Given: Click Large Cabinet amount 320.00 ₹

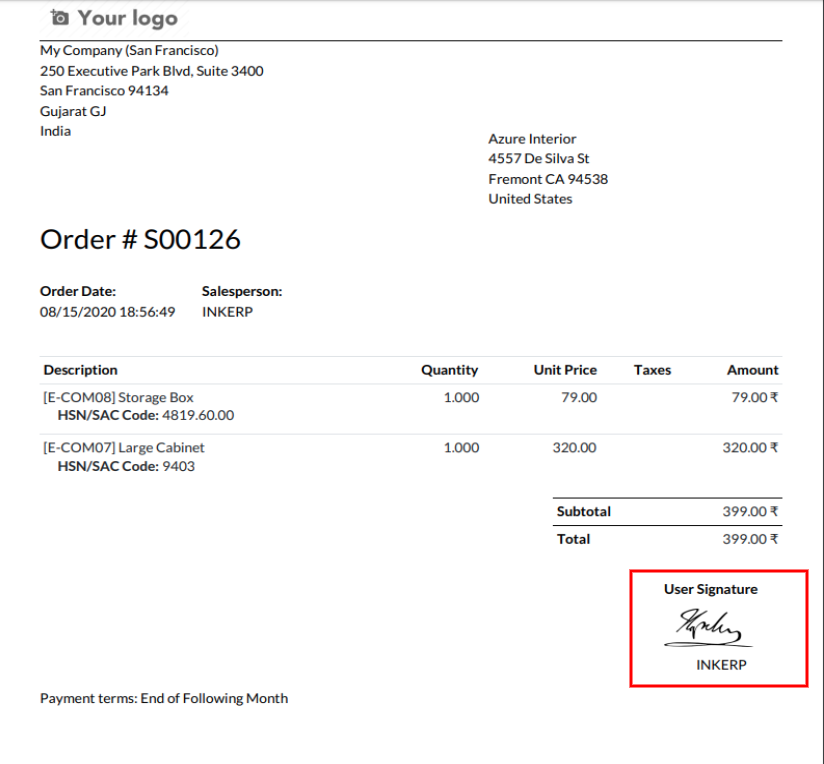Looking at the screenshot, I should pos(750,448).
